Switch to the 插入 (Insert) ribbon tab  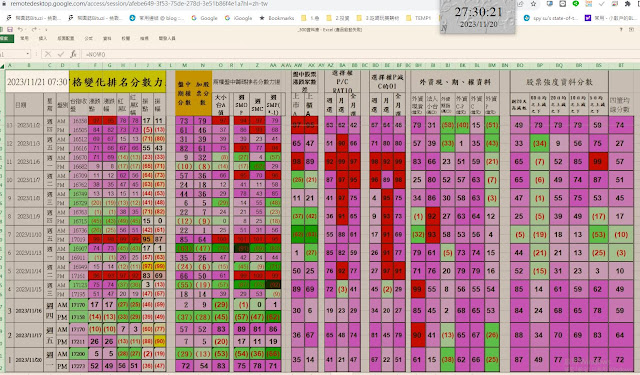coord(43,38)
